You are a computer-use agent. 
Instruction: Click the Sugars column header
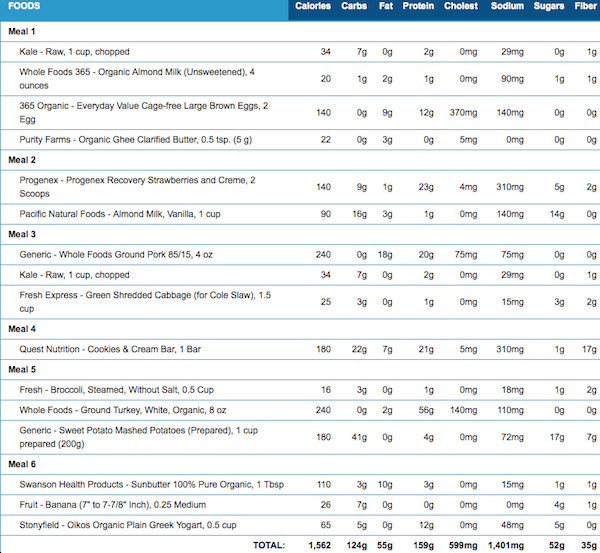(x=549, y=6)
